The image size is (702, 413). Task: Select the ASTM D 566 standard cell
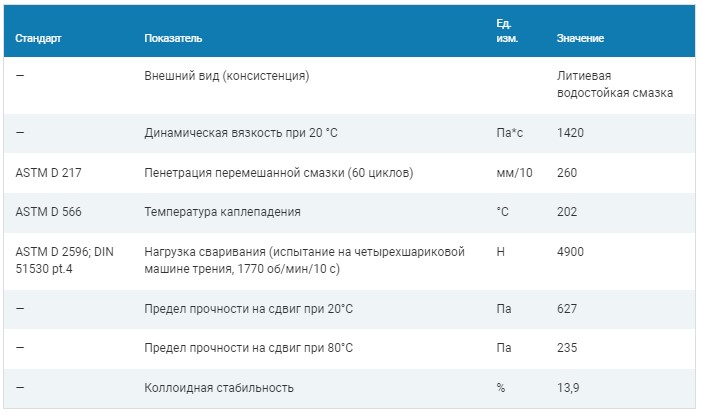click(48, 212)
